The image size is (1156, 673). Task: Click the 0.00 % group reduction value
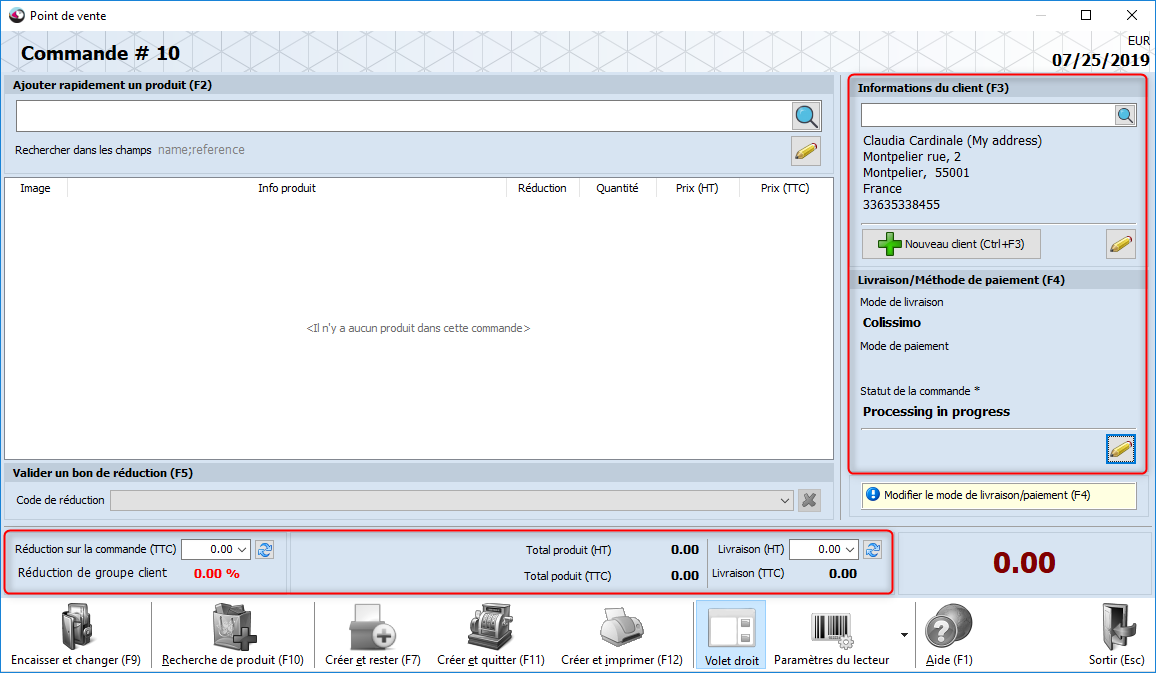click(x=217, y=573)
